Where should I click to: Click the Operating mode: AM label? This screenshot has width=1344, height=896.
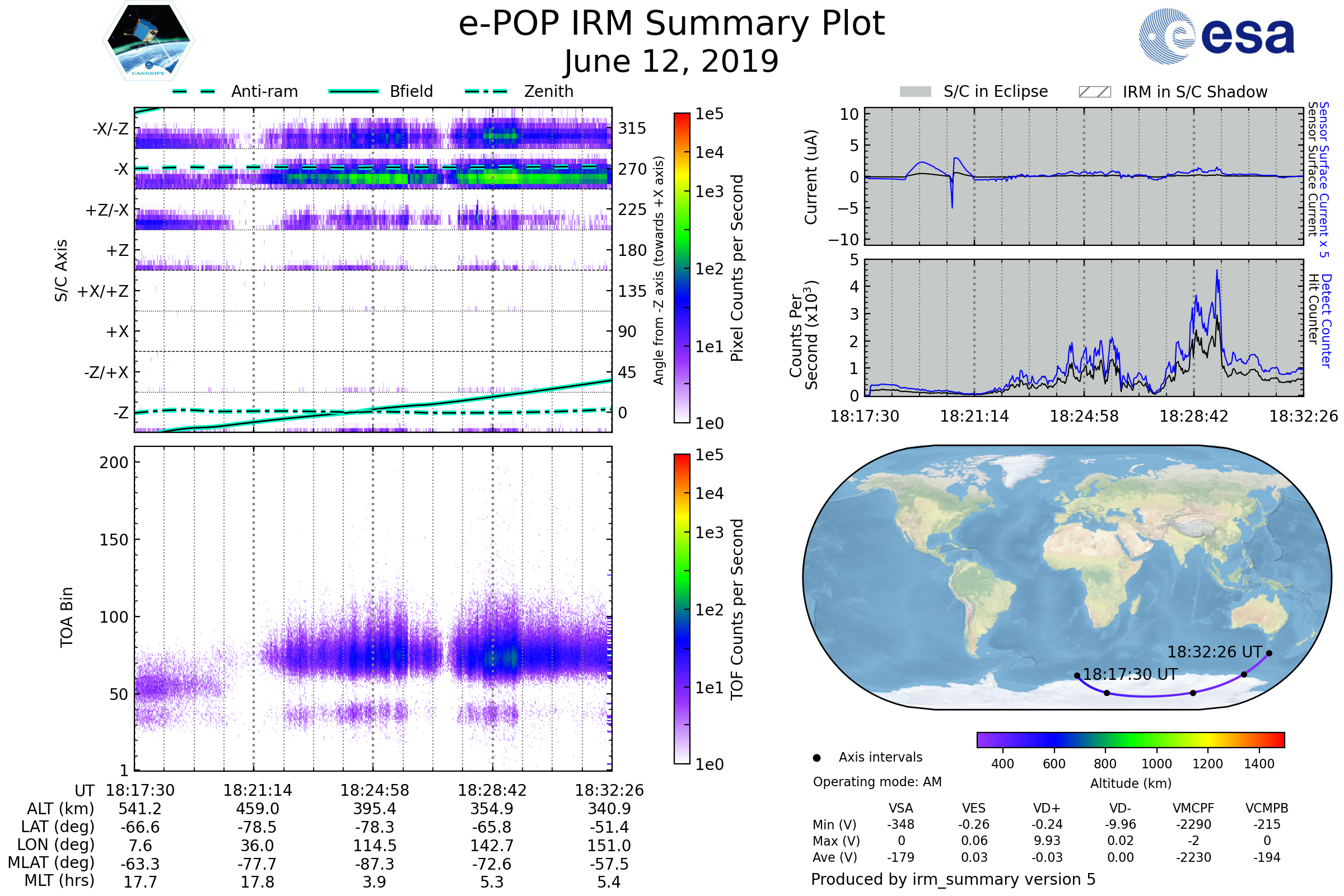pyautogui.click(x=877, y=782)
